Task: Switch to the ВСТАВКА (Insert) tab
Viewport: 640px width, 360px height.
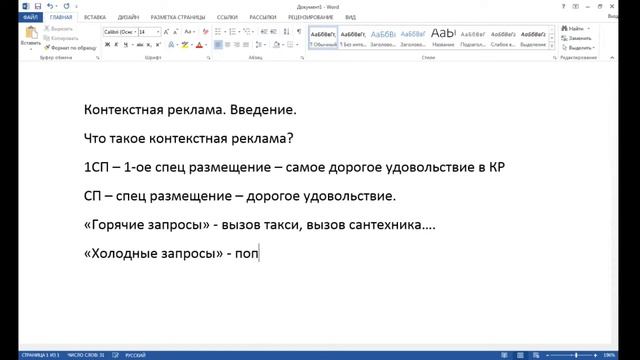Action: (95, 17)
